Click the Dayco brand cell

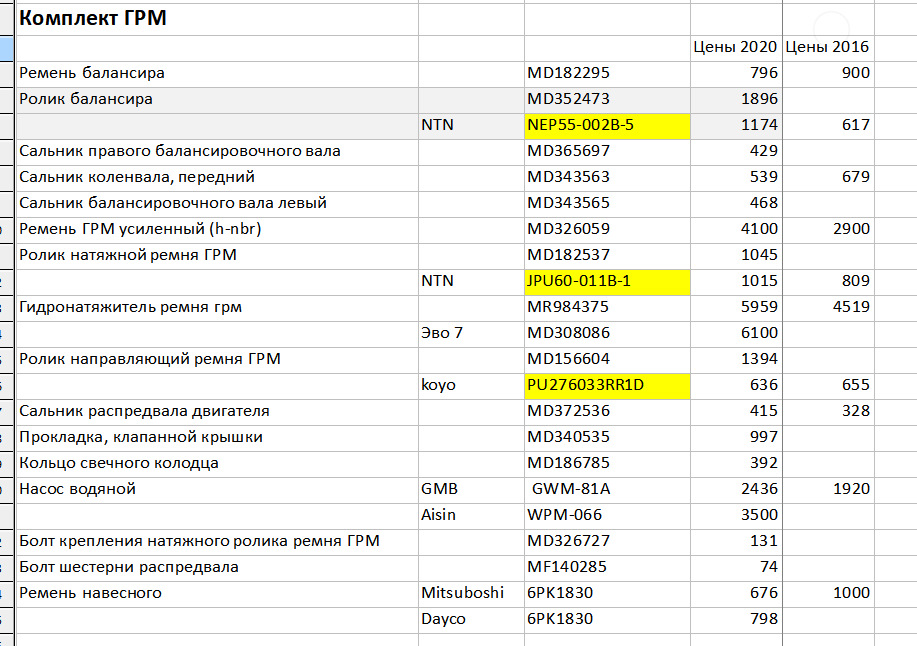tap(471, 620)
